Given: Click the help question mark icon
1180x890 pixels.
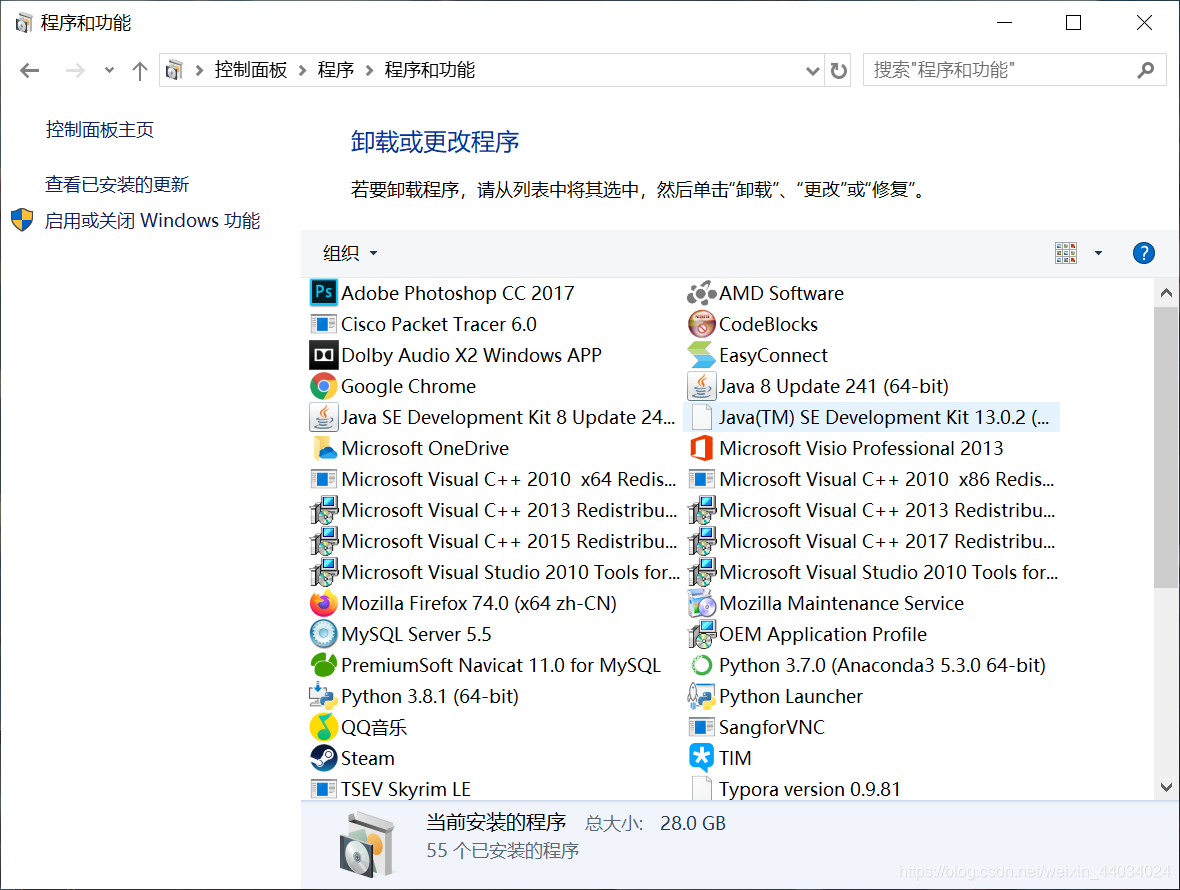Looking at the screenshot, I should [1143, 254].
